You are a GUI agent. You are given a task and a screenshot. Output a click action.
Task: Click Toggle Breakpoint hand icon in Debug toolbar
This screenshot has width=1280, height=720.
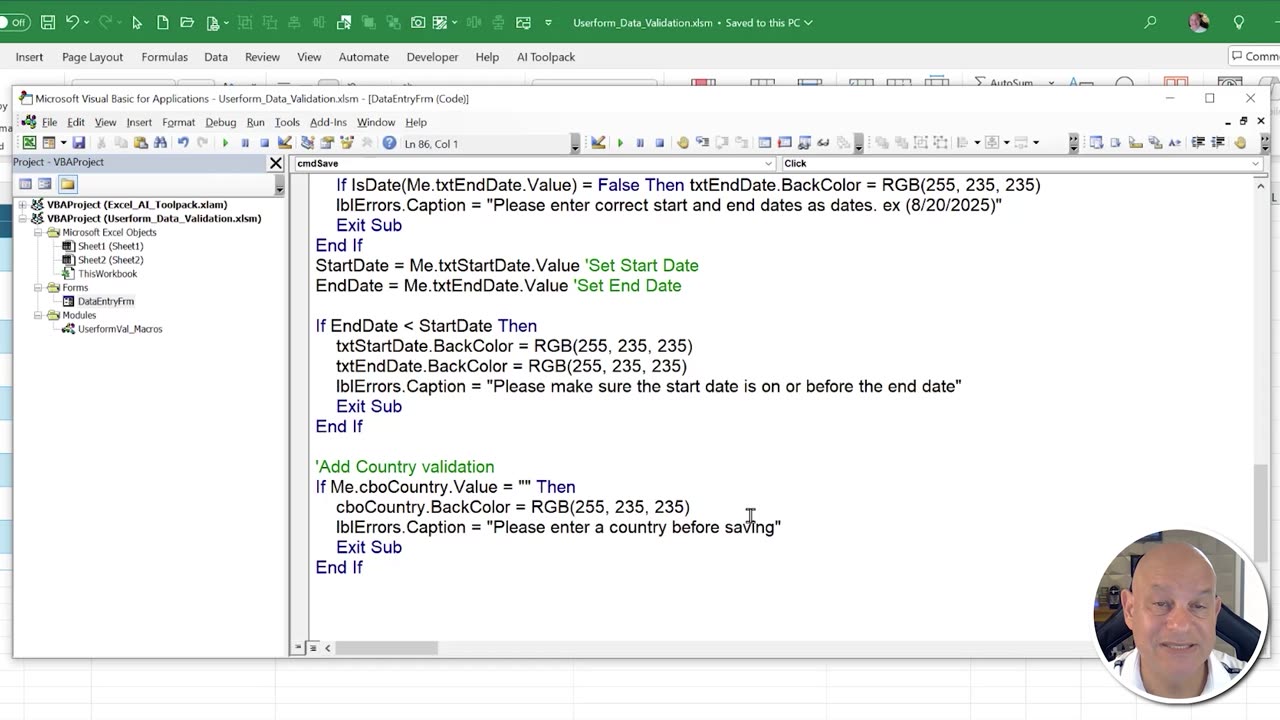pyautogui.click(x=683, y=143)
